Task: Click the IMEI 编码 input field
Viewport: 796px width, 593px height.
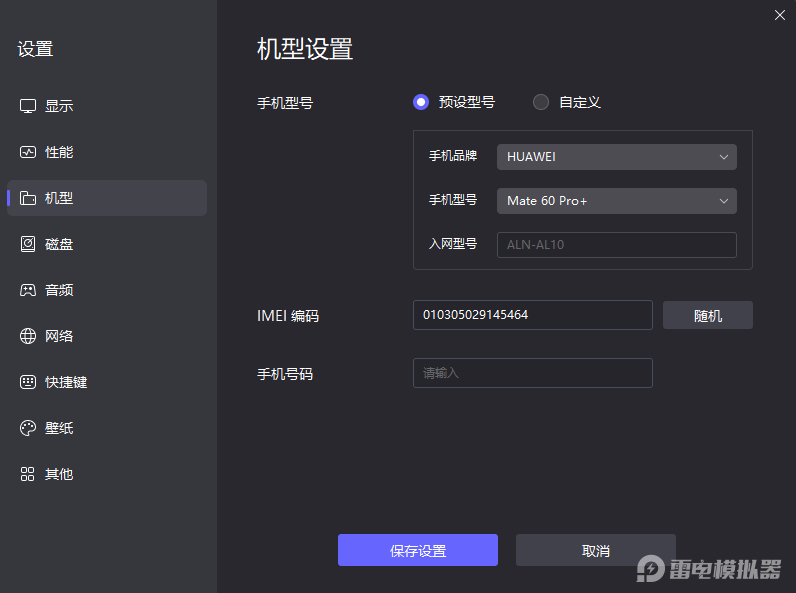Action: pyautogui.click(x=533, y=315)
